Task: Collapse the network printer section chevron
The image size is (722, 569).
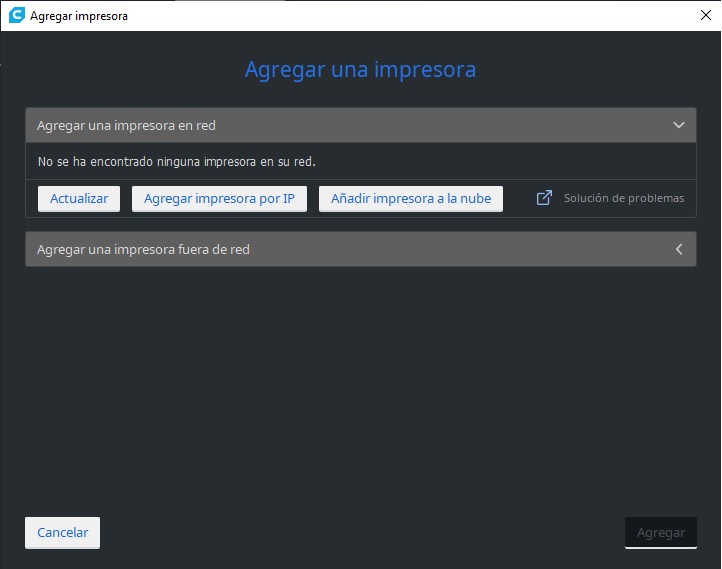Action: pos(679,125)
